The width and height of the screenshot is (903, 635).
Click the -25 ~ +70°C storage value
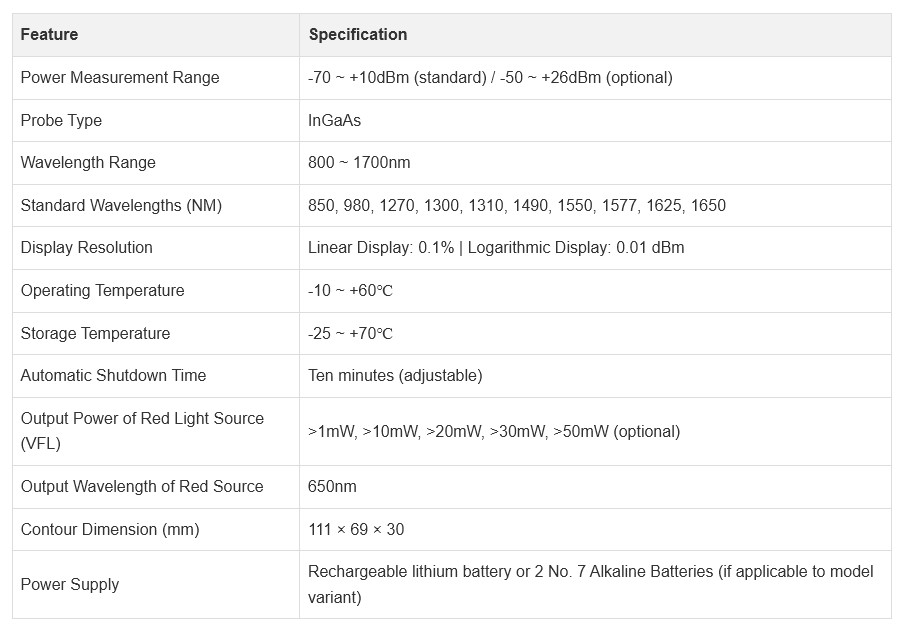coord(350,333)
